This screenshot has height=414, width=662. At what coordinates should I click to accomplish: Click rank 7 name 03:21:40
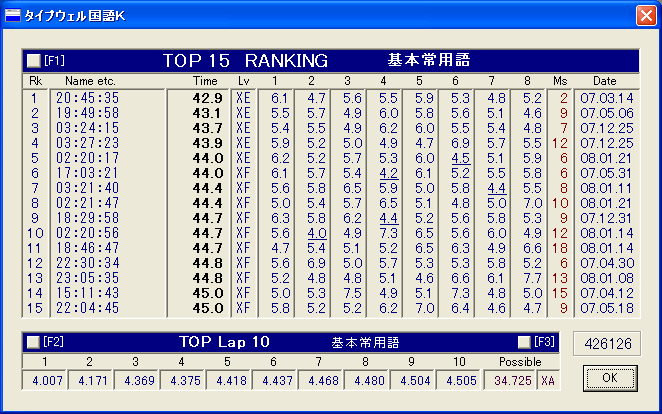[x=88, y=188]
